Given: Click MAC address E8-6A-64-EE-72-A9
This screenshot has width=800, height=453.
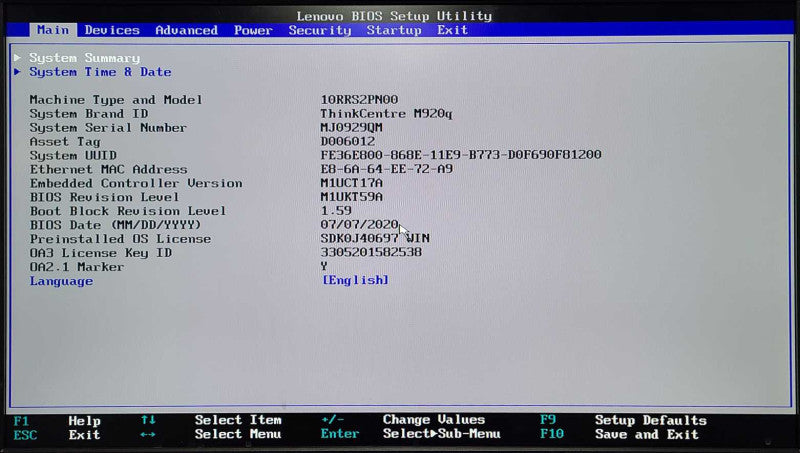Looking at the screenshot, I should tap(386, 168).
